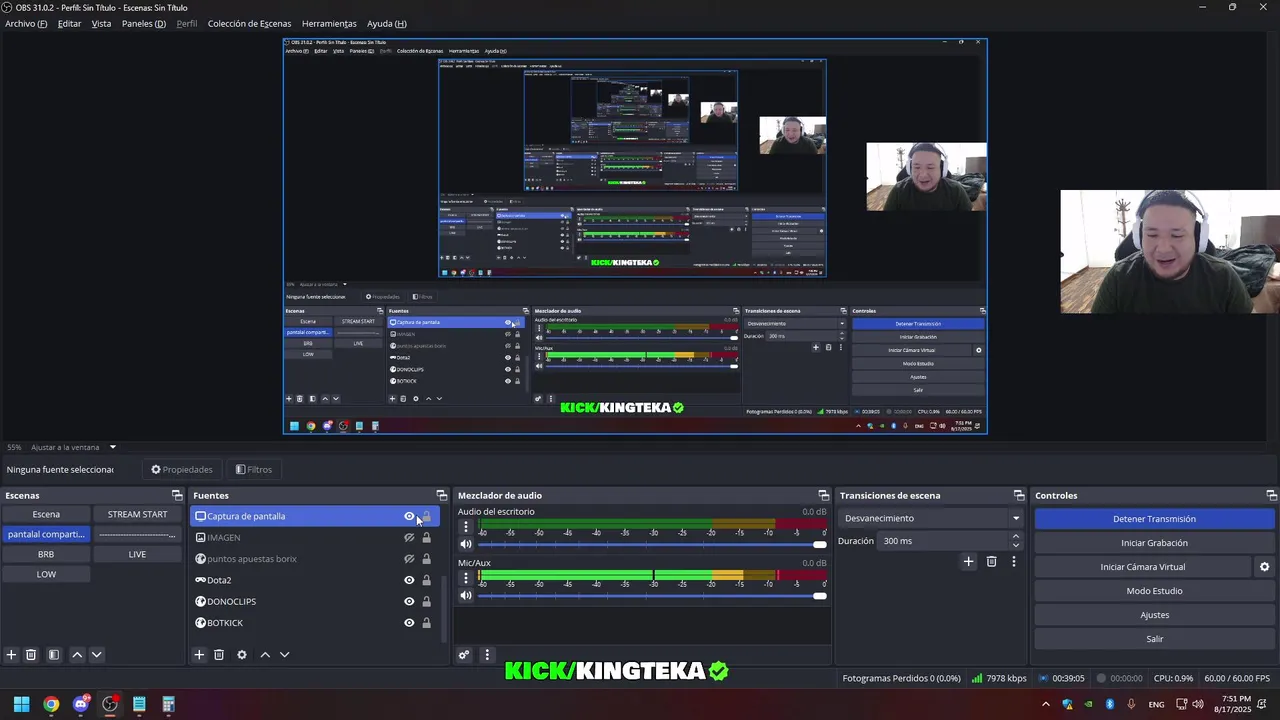Open Audio del escritorio three-dot options
The height and width of the screenshot is (720, 1280).
pos(465,527)
